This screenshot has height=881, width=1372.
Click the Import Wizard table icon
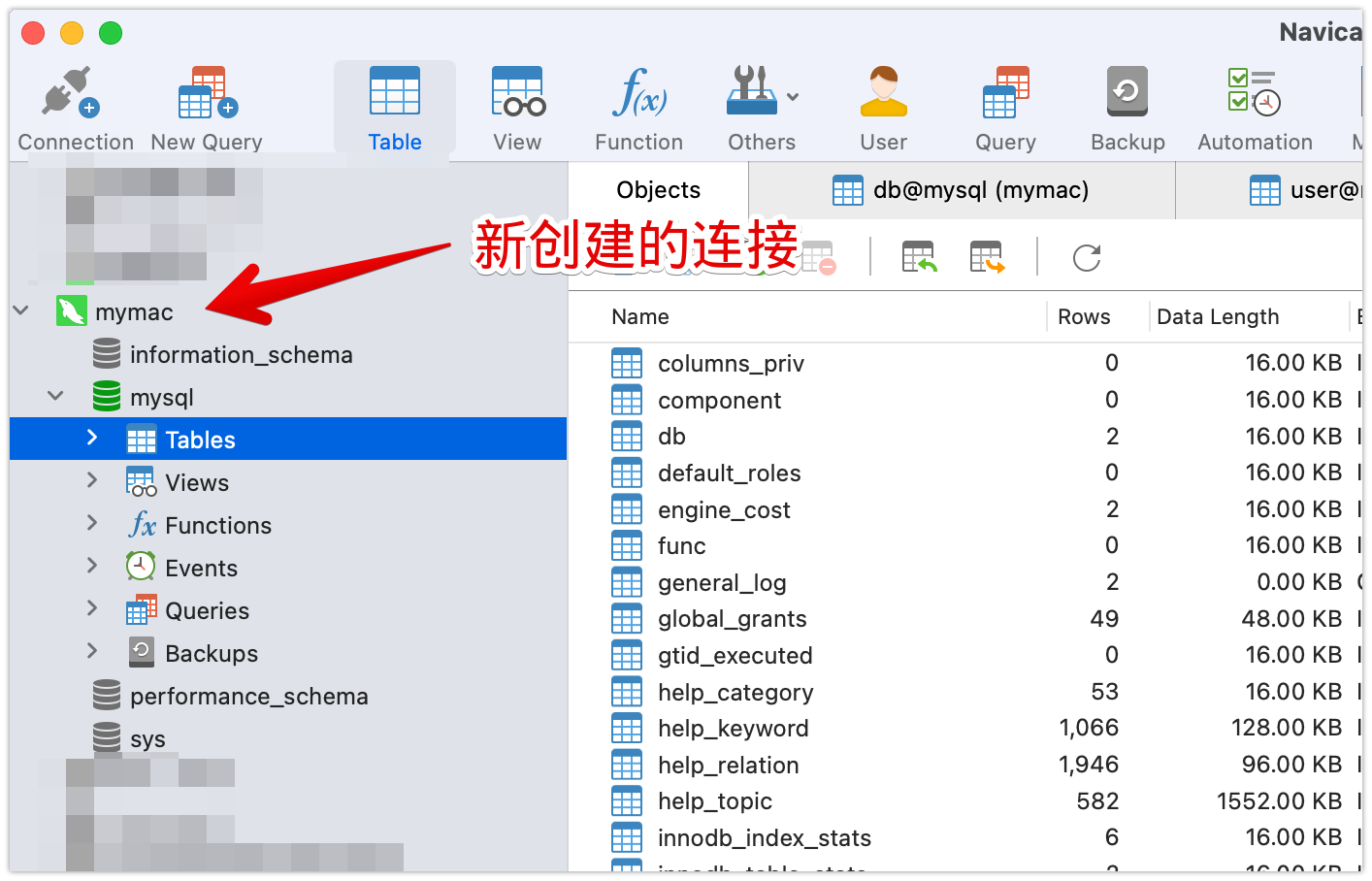pos(918,258)
